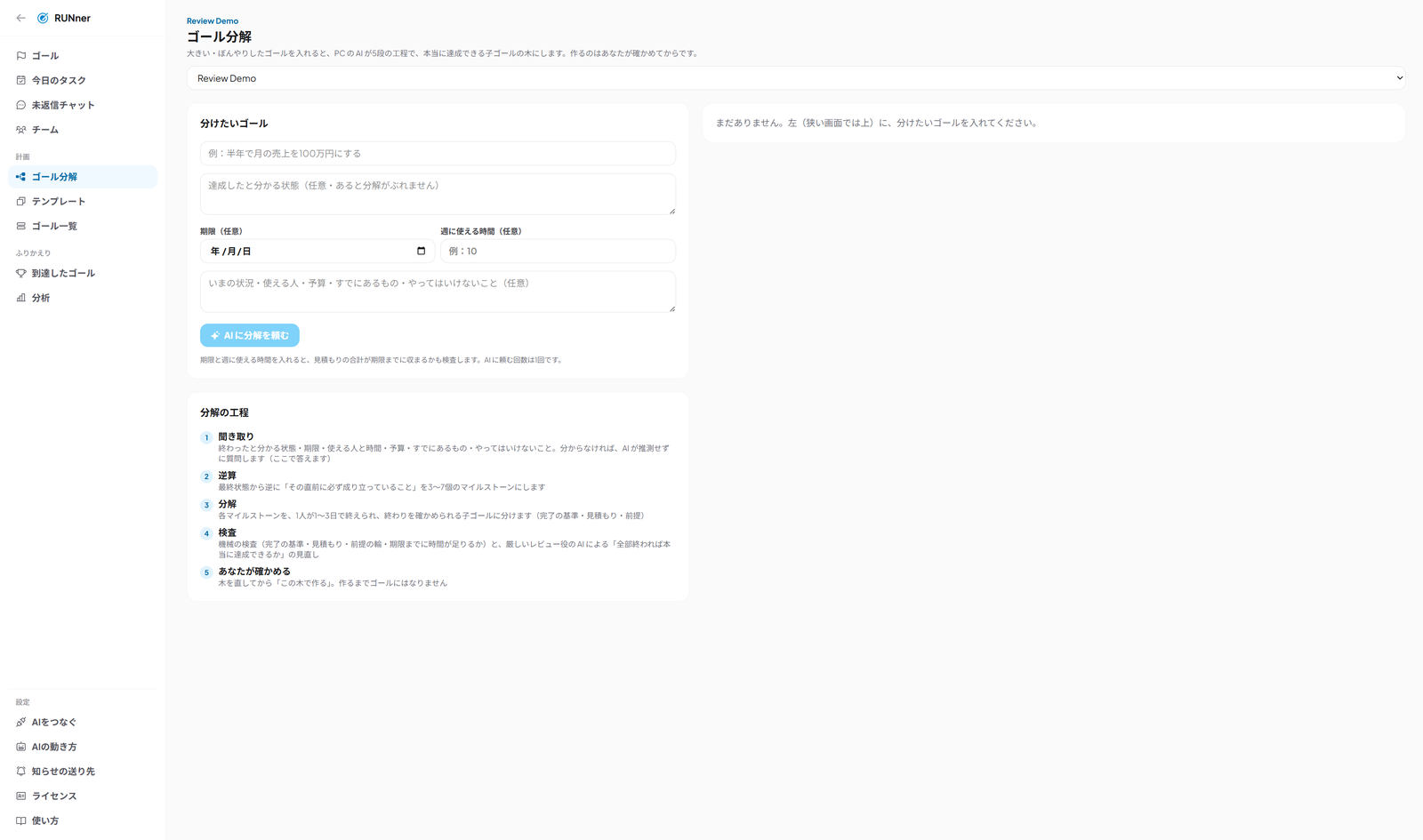Focus the 週に使える時間 input field

[x=558, y=251]
